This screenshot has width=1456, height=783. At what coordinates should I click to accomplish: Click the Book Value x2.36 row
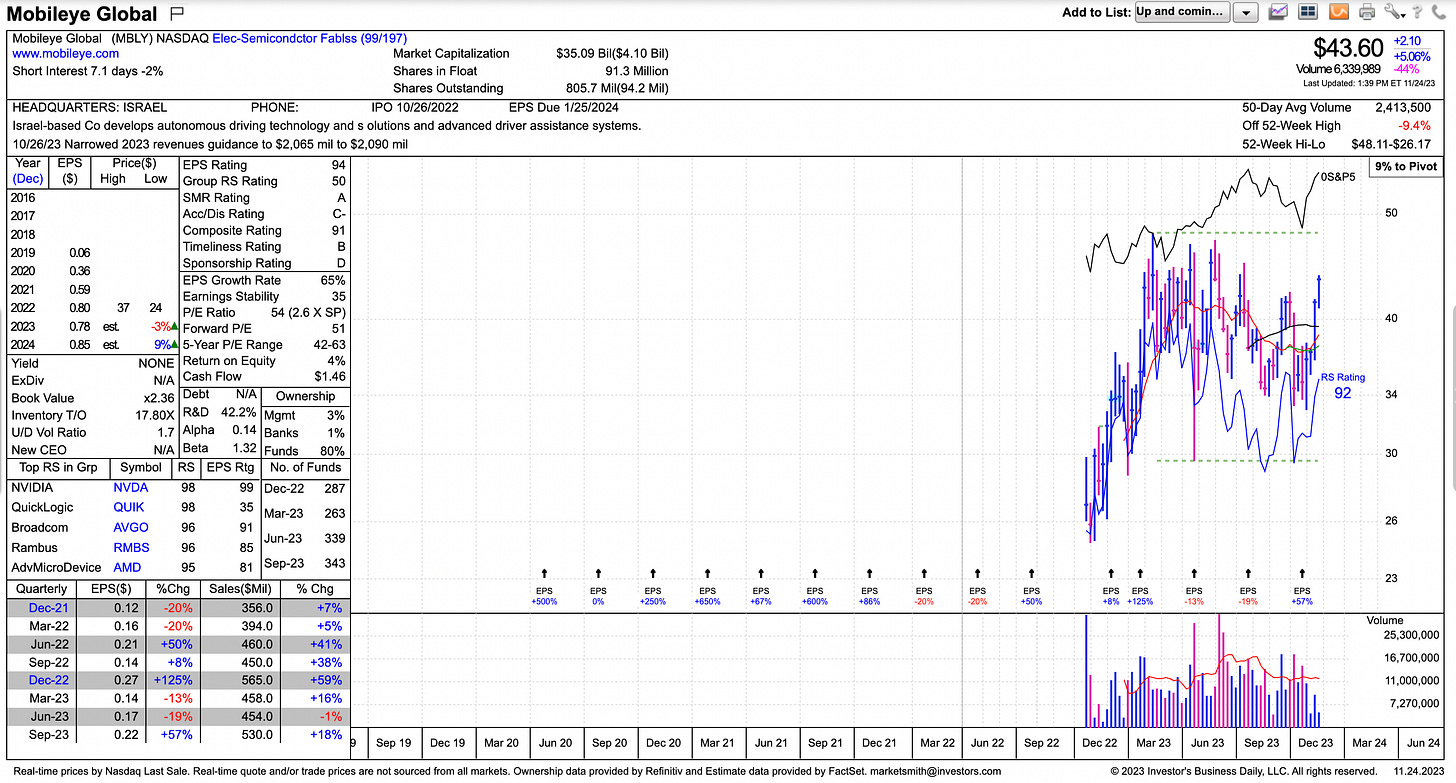point(92,398)
